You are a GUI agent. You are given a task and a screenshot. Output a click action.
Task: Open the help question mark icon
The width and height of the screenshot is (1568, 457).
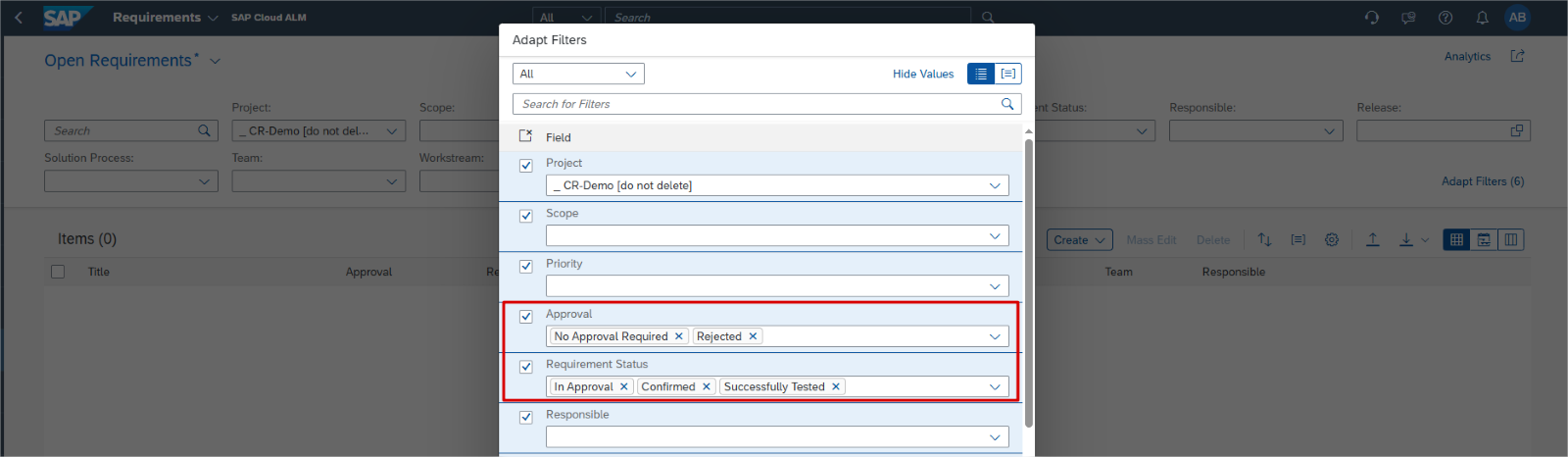point(1445,18)
